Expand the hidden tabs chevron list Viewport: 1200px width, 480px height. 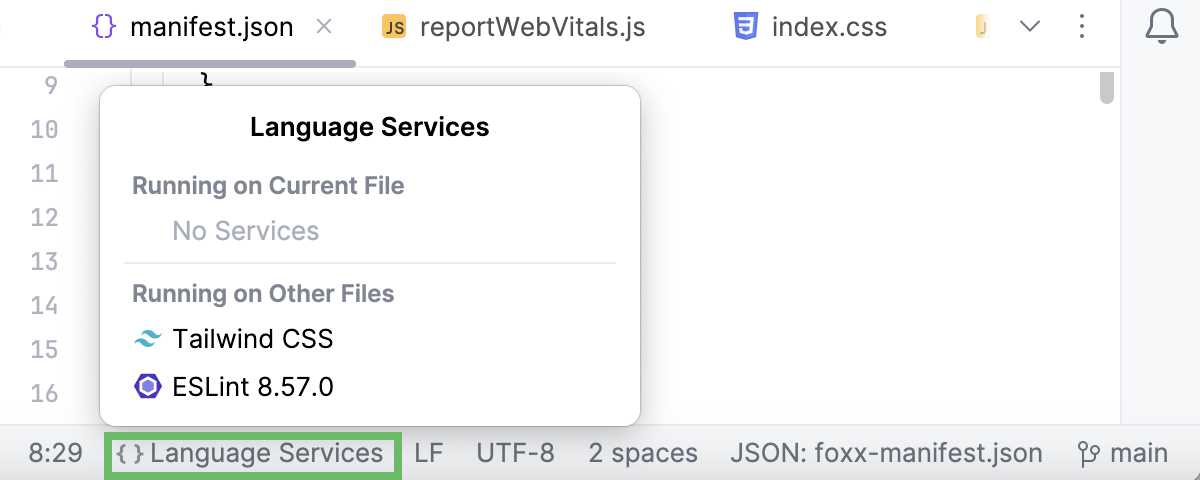tap(1030, 27)
